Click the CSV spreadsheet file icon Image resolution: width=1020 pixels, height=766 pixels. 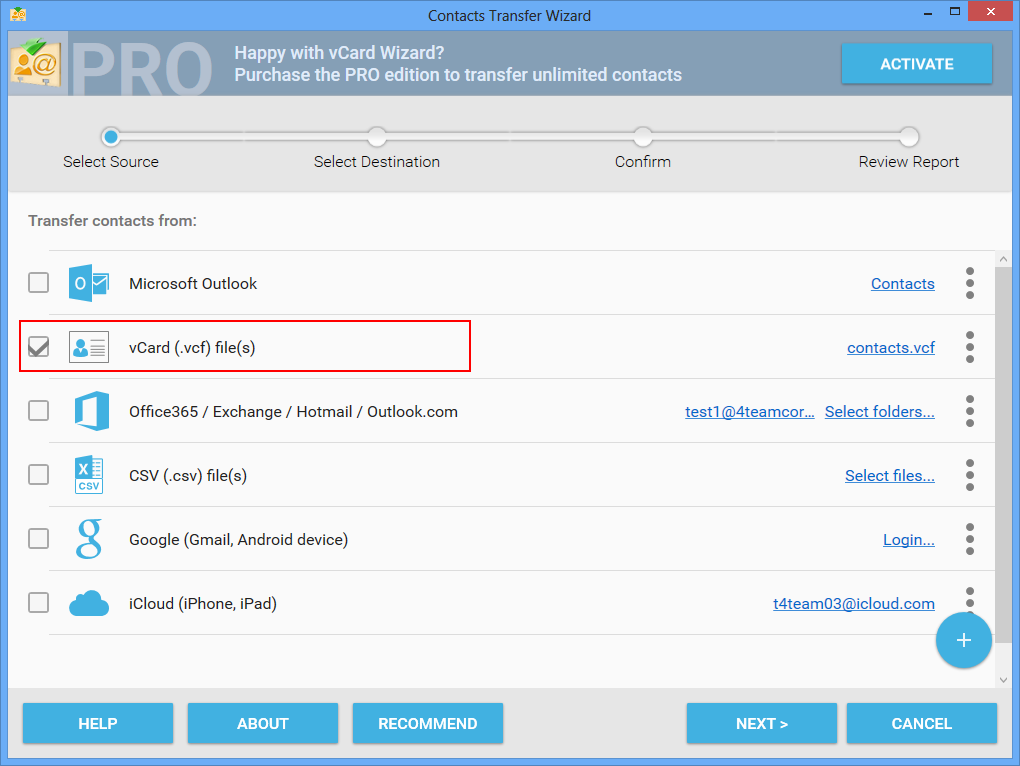pyautogui.click(x=89, y=475)
